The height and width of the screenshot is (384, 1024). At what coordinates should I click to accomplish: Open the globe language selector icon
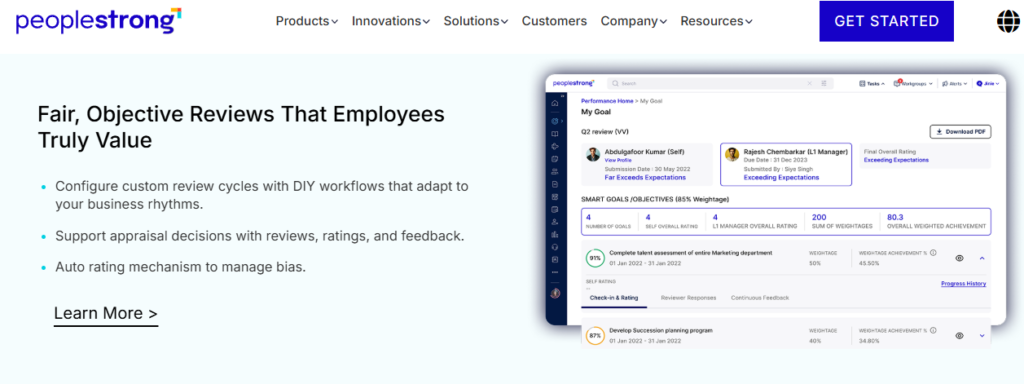[x=1008, y=22]
